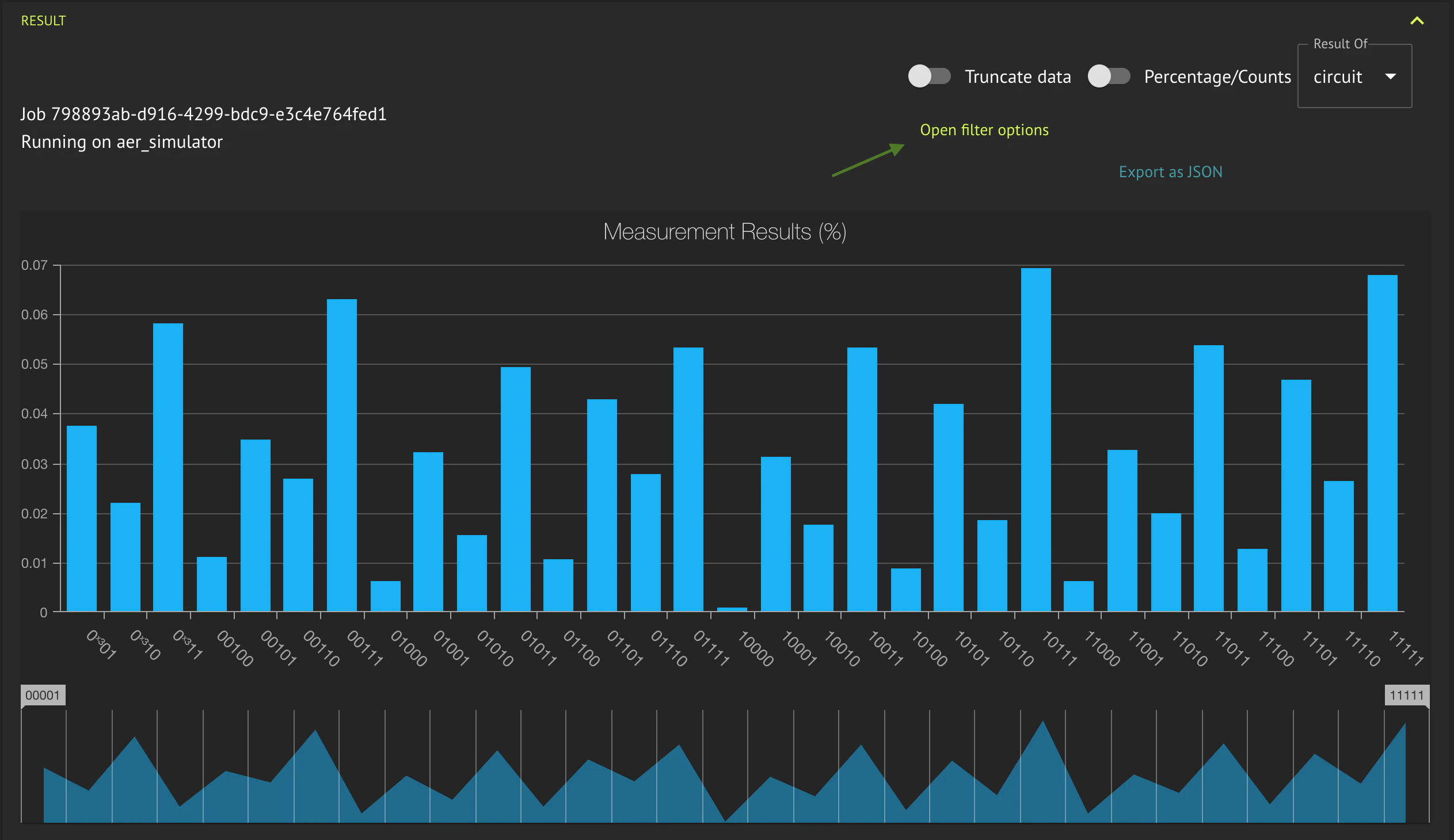The image size is (1454, 840).
Task: Click the bar for state 00111
Action: click(x=341, y=456)
